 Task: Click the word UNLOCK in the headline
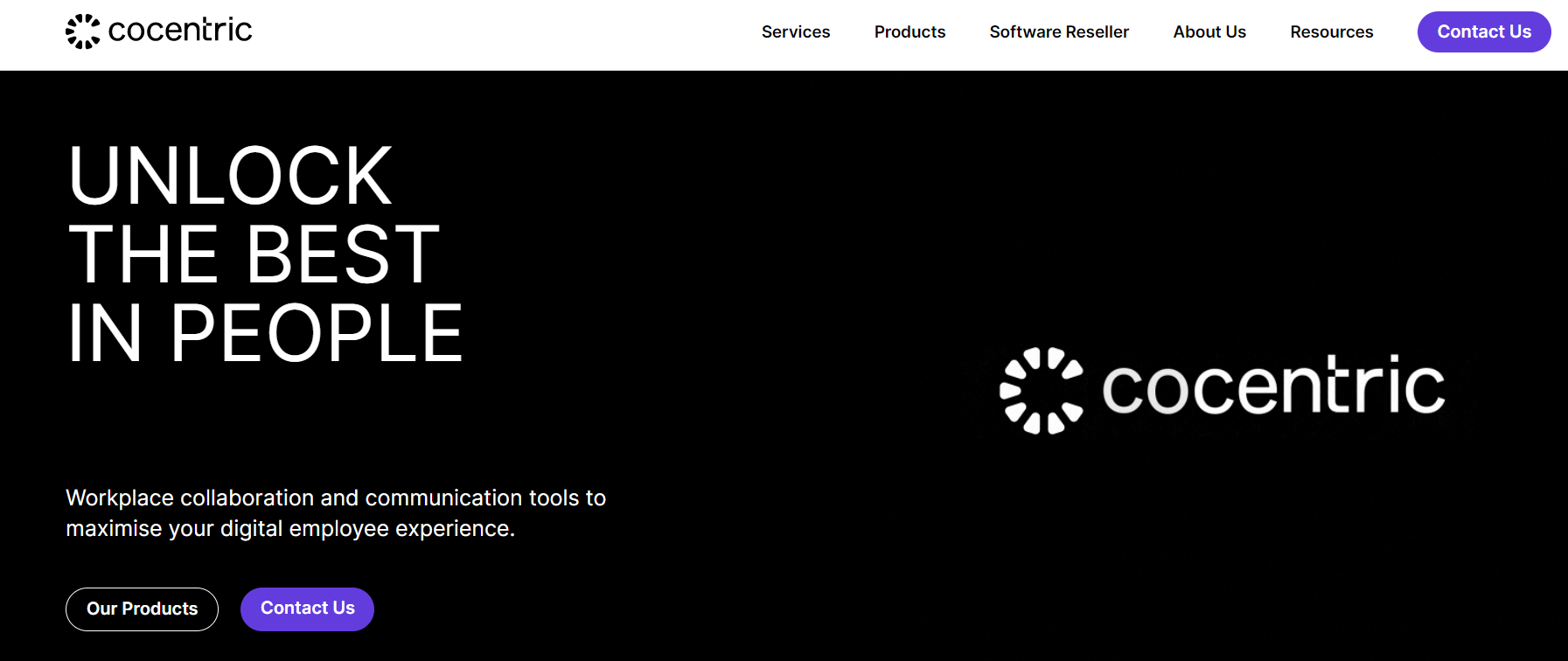click(x=231, y=177)
